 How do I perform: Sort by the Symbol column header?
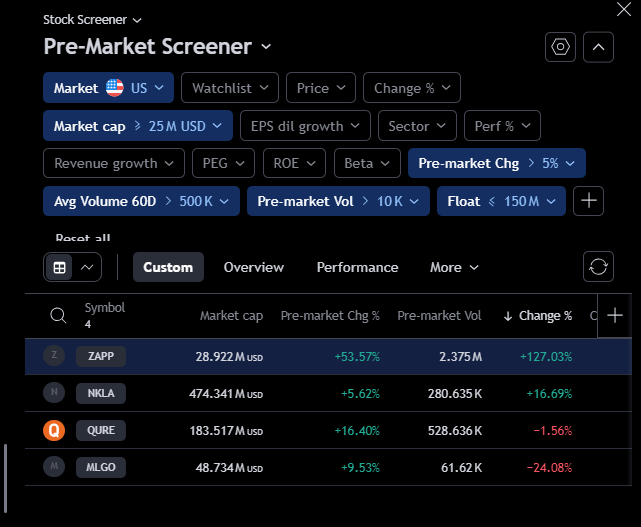click(x=105, y=307)
